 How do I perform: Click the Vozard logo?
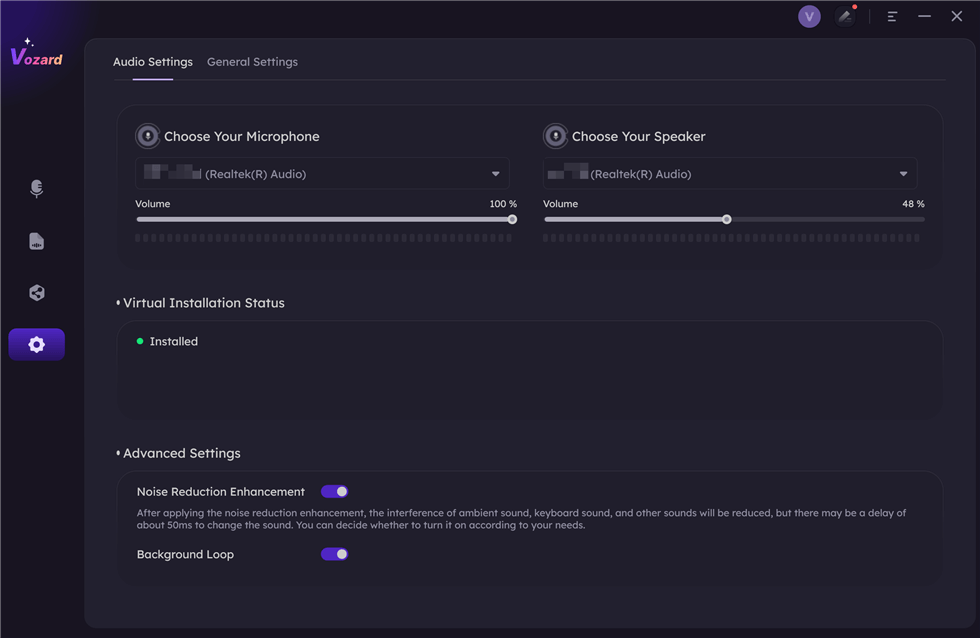(x=37, y=55)
